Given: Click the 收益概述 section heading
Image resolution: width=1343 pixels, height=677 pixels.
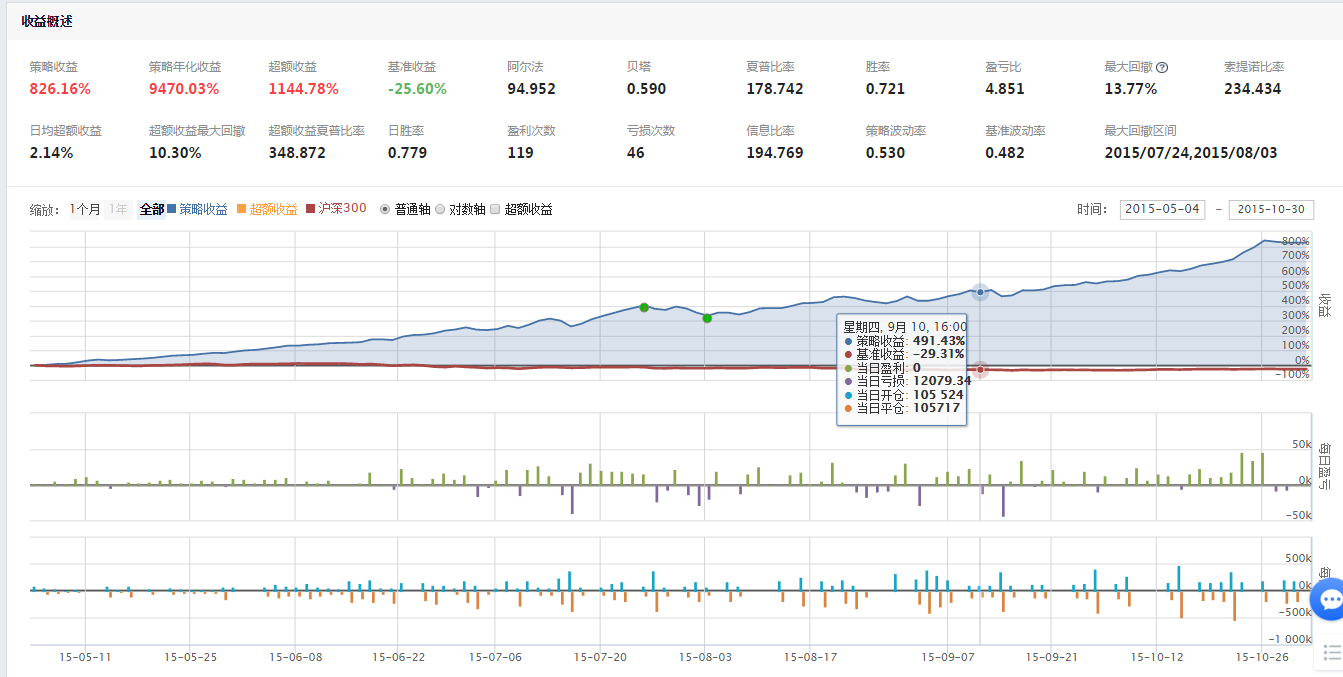Looking at the screenshot, I should pyautogui.click(x=47, y=21).
